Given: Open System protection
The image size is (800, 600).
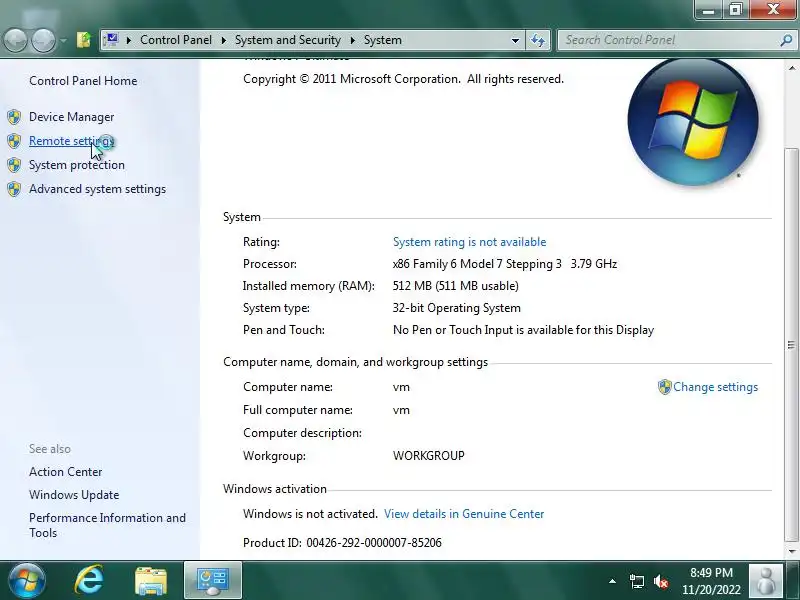Looking at the screenshot, I should (x=77, y=165).
